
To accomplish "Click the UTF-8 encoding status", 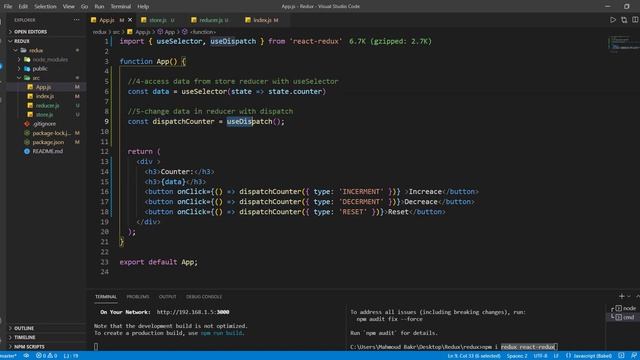I will 540,356.
